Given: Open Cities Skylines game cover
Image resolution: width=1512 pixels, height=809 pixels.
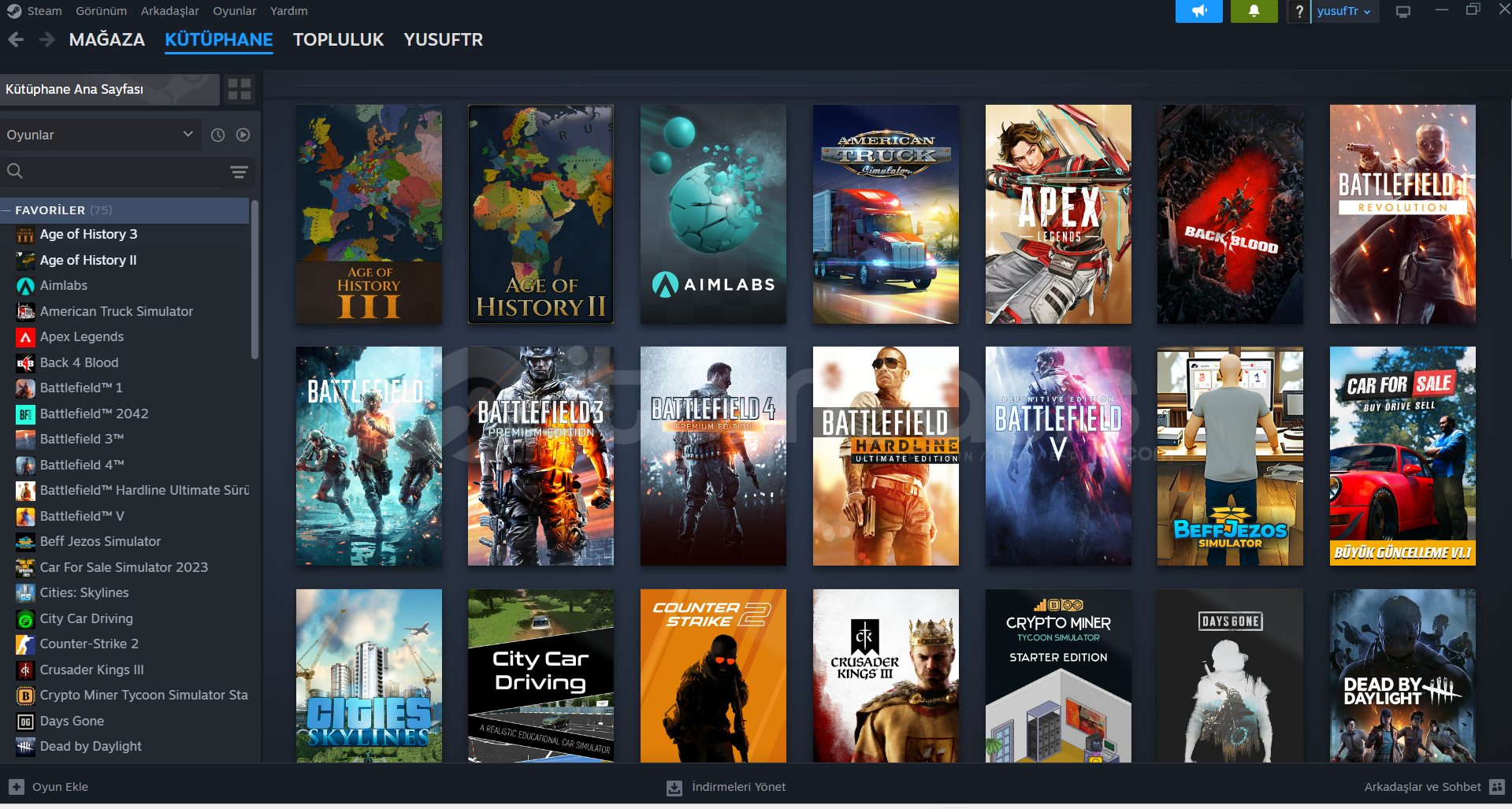Looking at the screenshot, I should [x=369, y=676].
